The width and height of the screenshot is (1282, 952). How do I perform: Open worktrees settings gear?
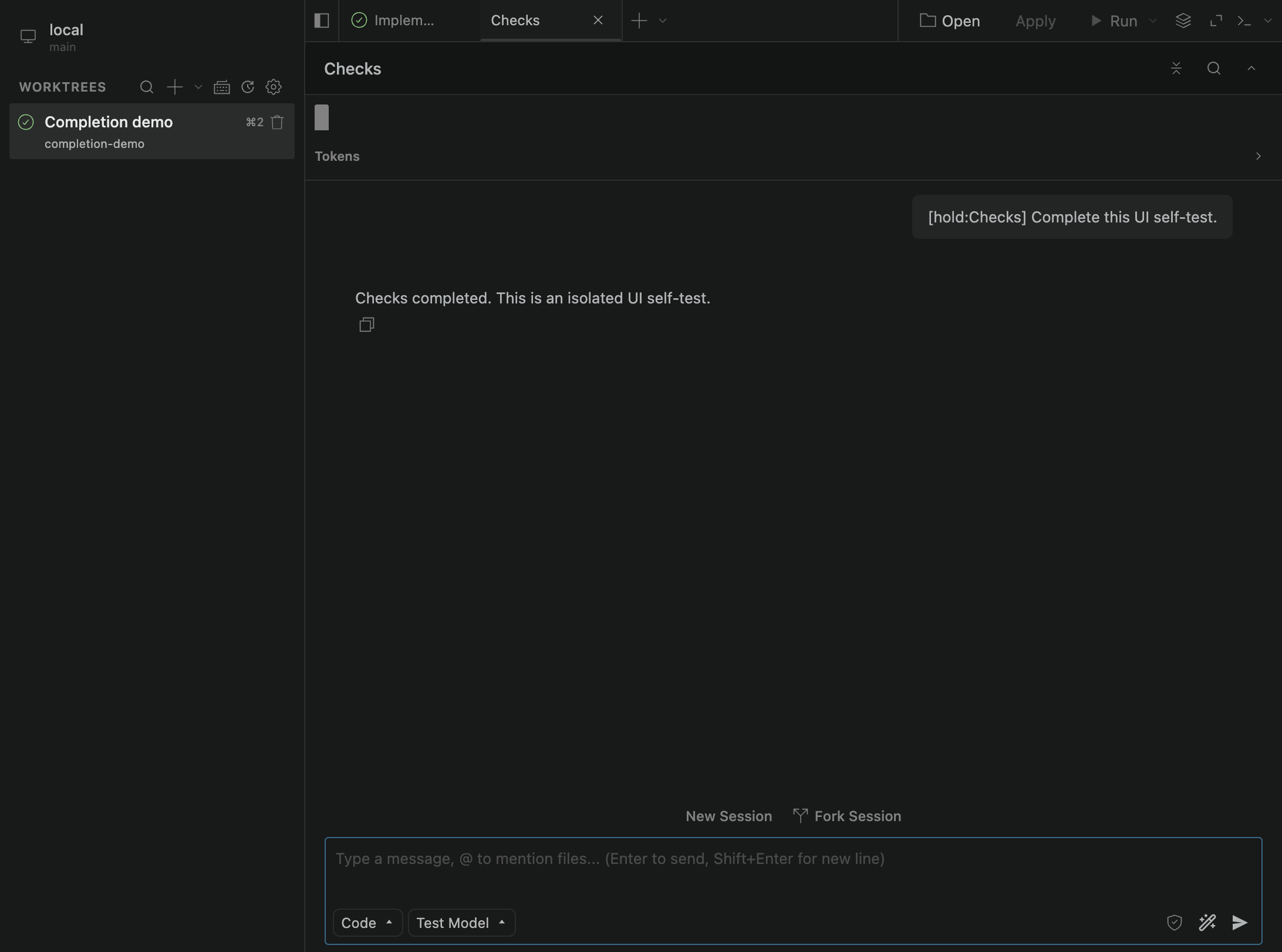274,87
